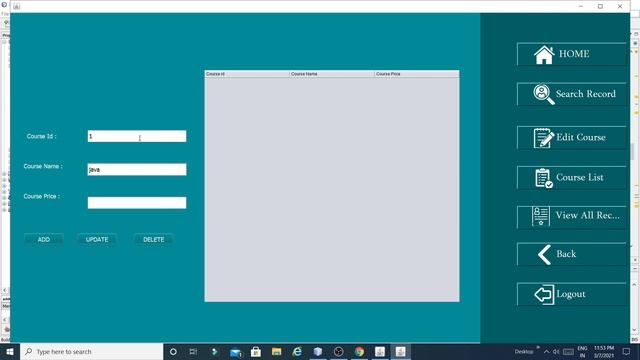The image size is (640, 360).
Task: Open the touch keyboard tray icon
Action: pyautogui.click(x=569, y=351)
